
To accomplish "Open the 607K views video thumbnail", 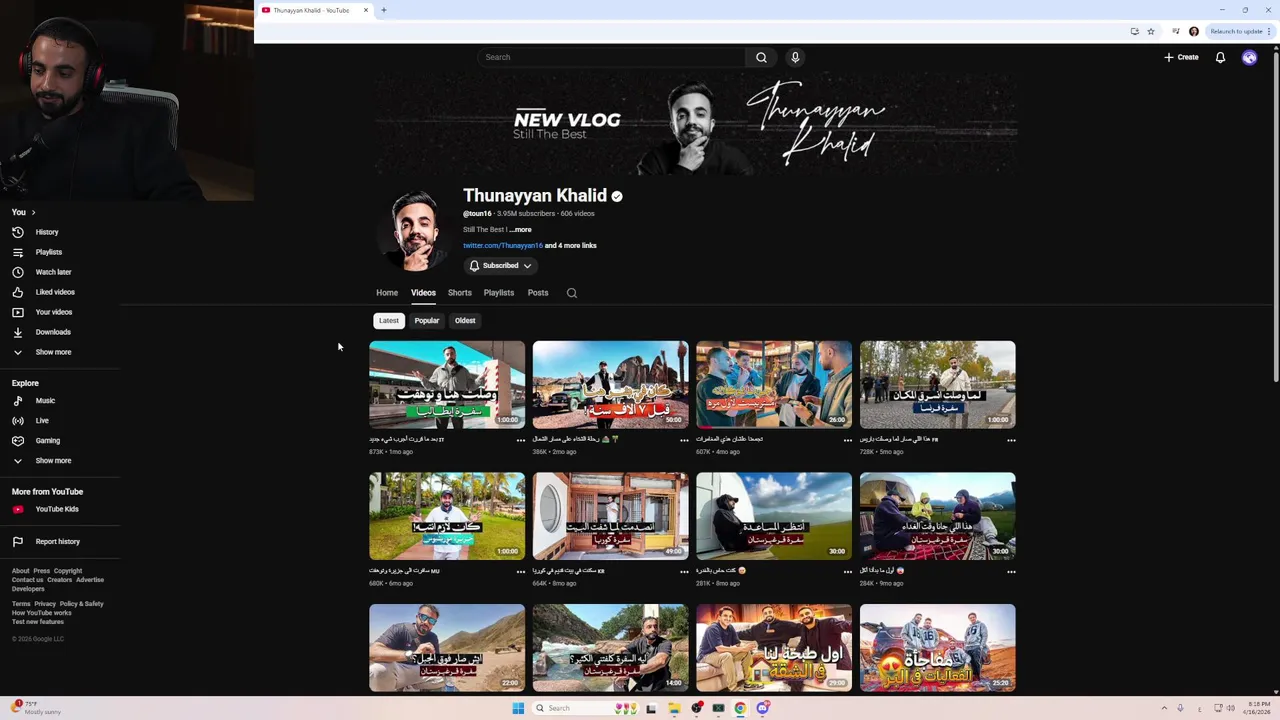I will click(774, 385).
